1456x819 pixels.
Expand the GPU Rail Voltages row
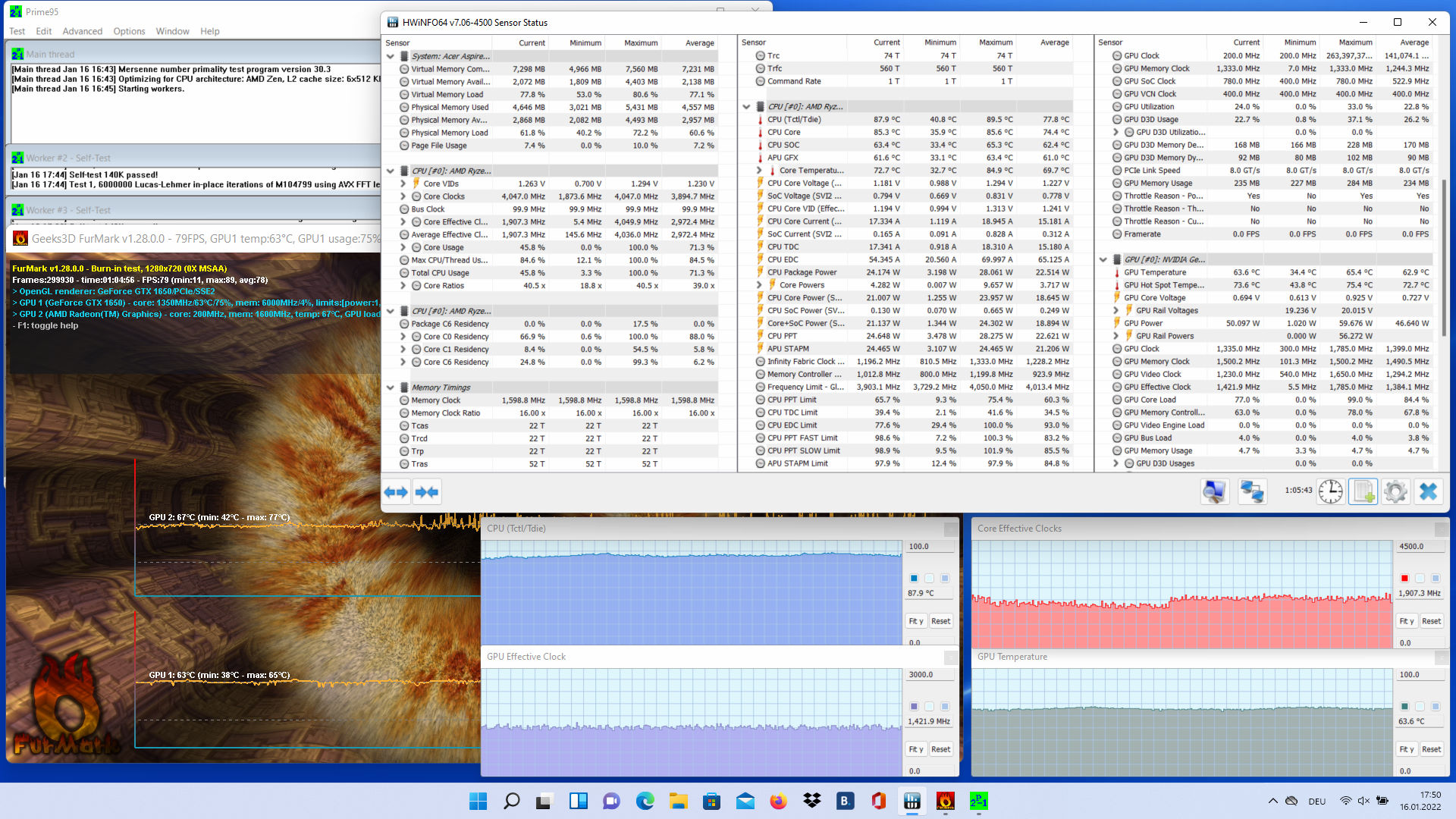(1116, 310)
